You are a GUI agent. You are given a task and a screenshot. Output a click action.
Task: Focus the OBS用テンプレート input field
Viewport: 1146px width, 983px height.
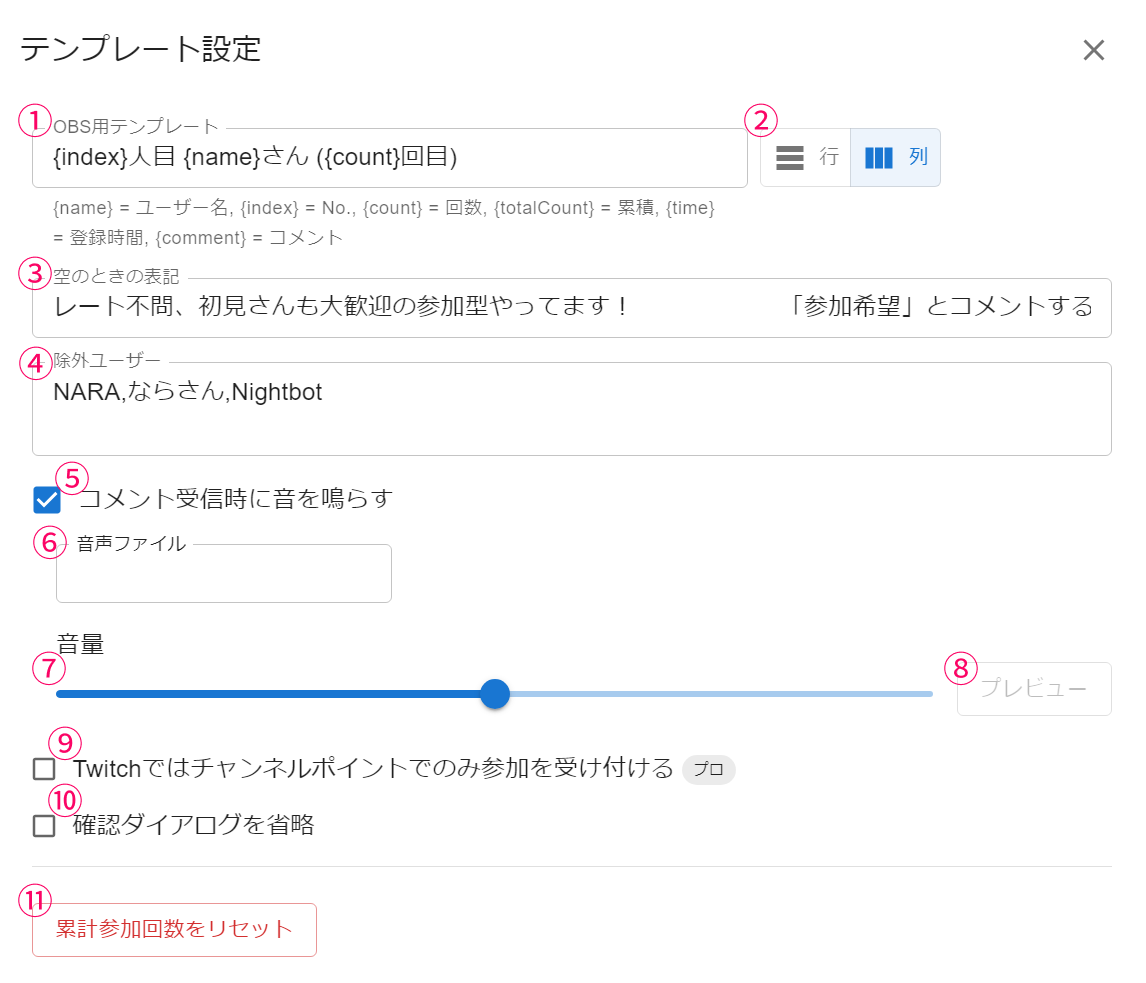click(x=390, y=158)
